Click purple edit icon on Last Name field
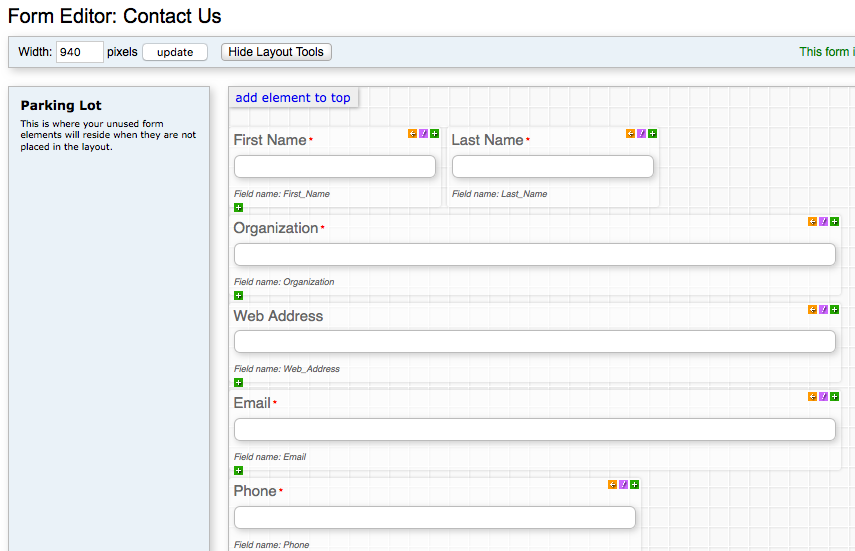855x551 pixels. (641, 133)
